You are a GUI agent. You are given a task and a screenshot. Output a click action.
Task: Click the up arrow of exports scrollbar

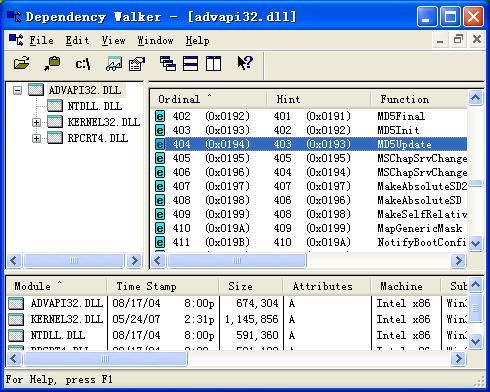pyautogui.click(x=475, y=98)
